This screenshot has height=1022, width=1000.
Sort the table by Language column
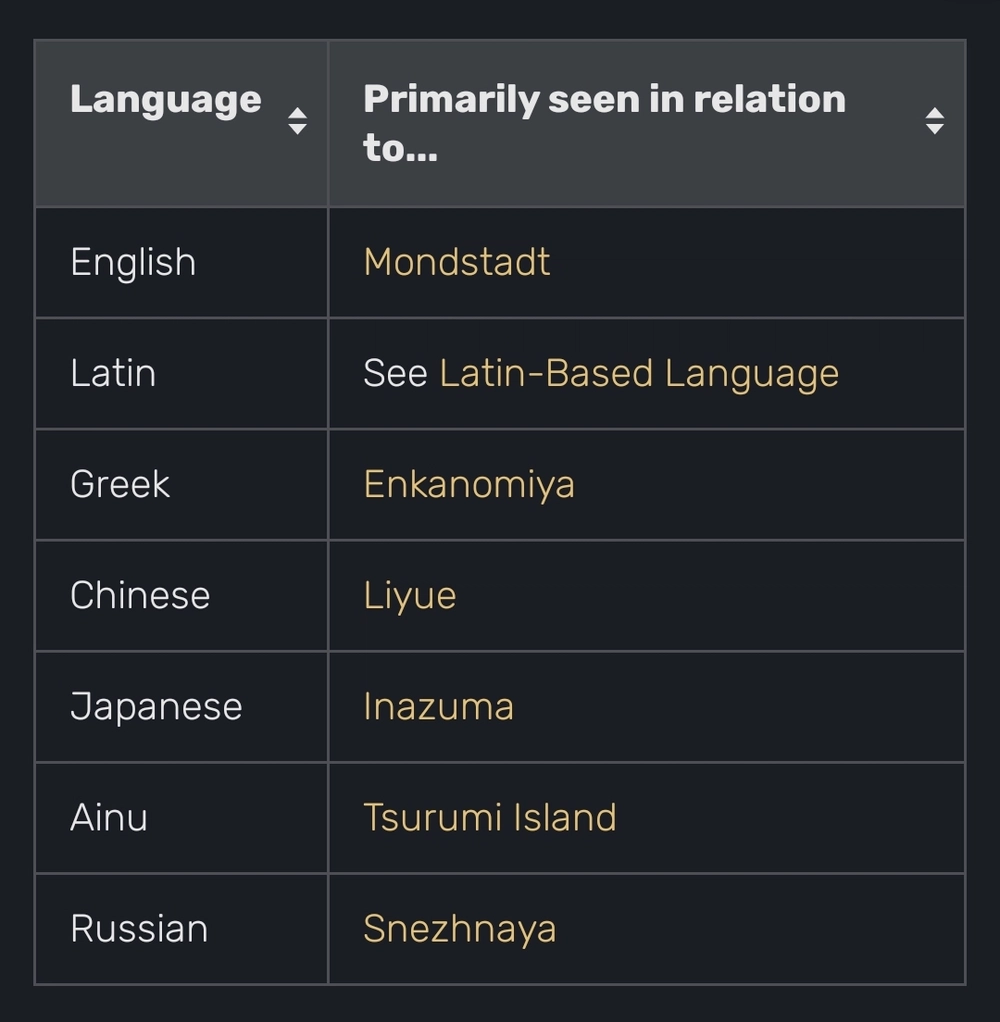(165, 99)
